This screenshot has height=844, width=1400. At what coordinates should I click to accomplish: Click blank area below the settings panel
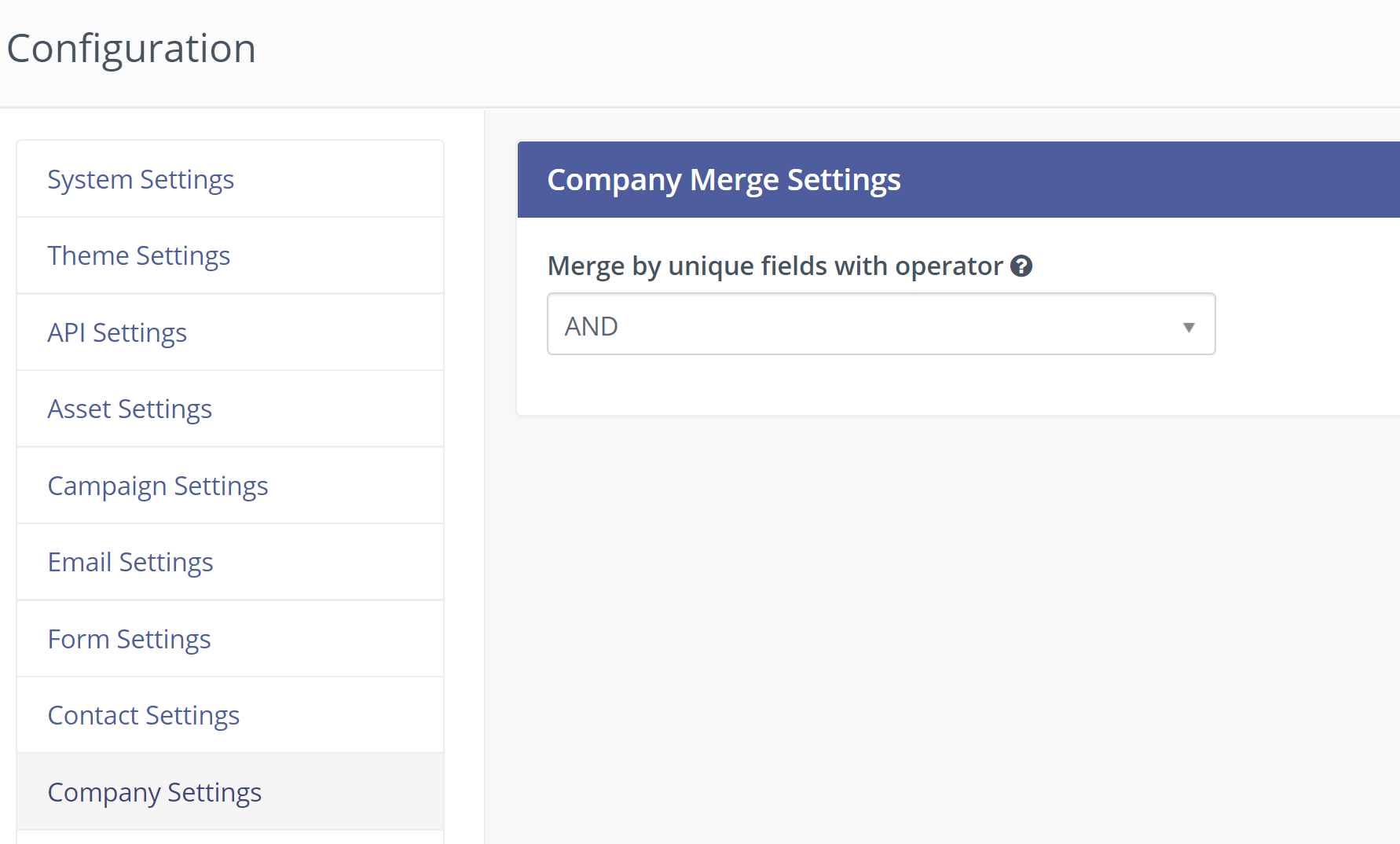943,629
